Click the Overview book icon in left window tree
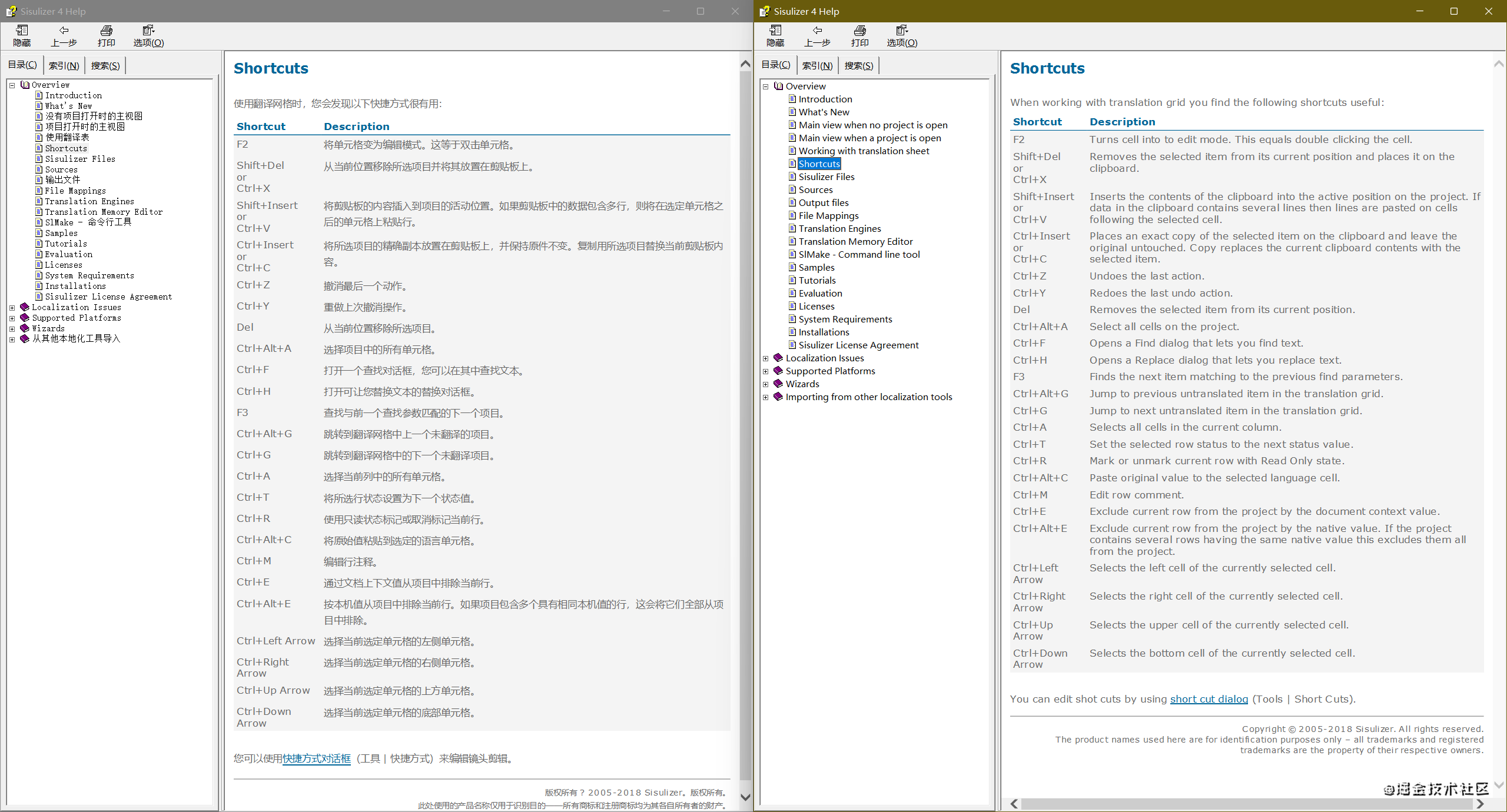 25,85
